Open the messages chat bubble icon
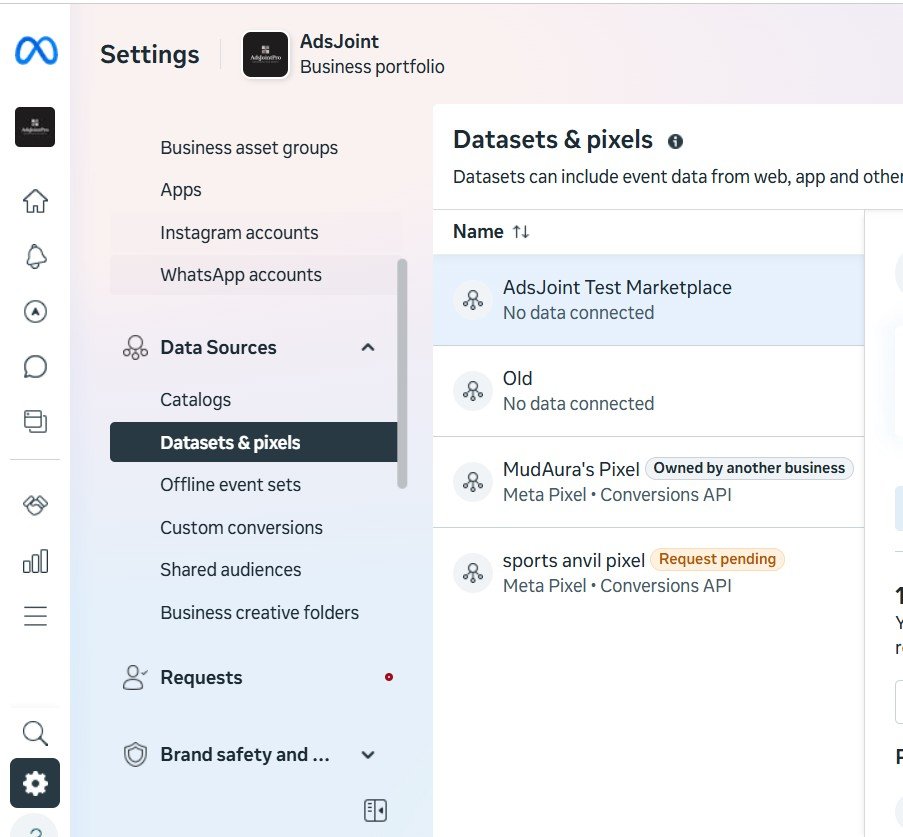Screen dimensions: 903x837 coord(35,366)
